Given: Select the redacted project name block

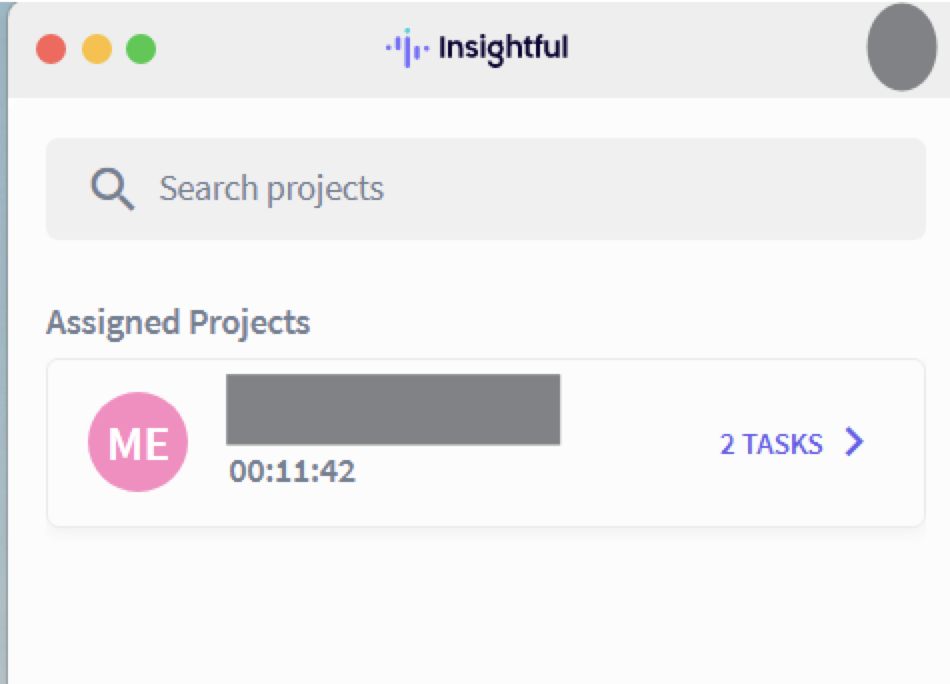Looking at the screenshot, I should pos(393,410).
